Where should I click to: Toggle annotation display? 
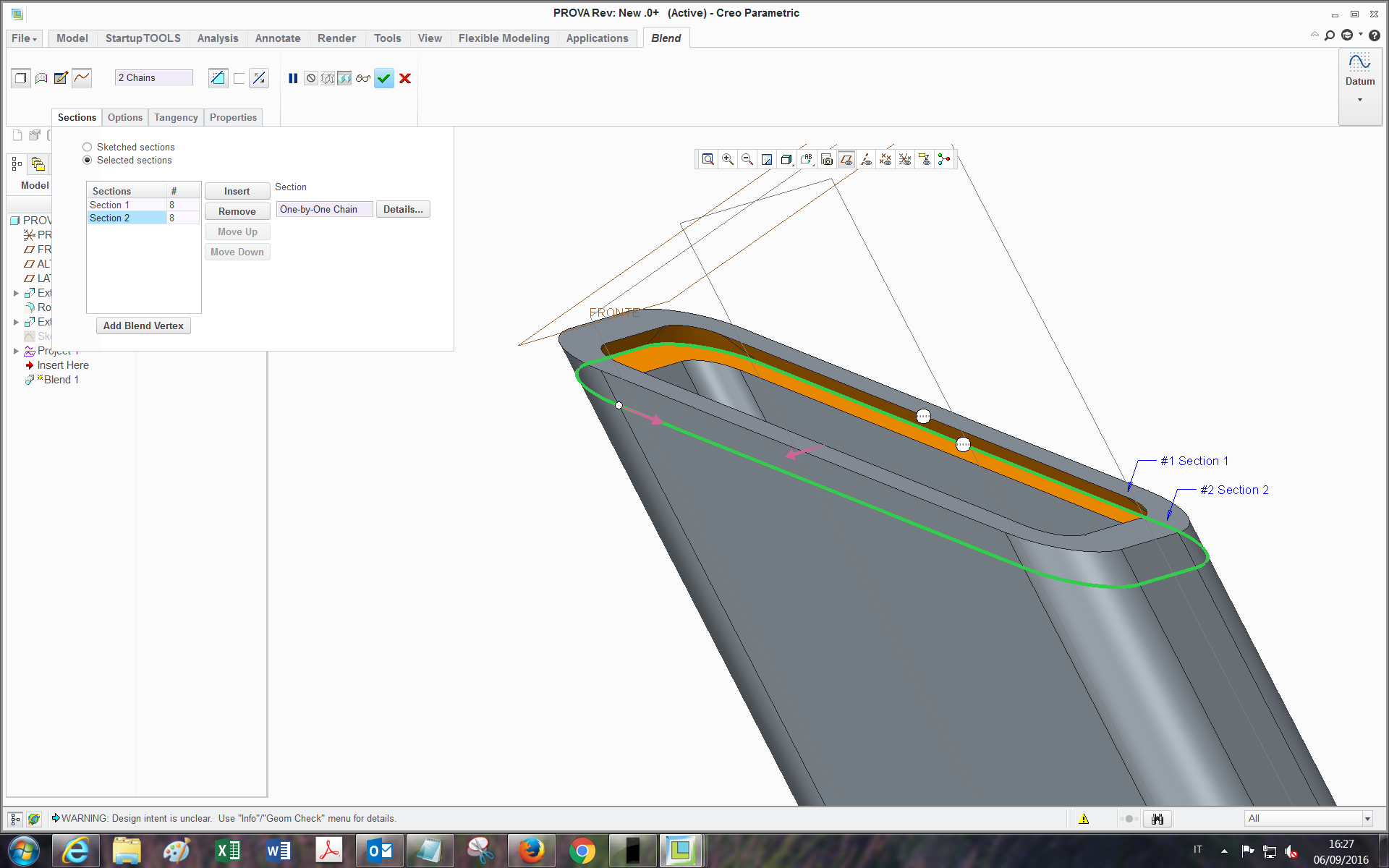[x=925, y=159]
